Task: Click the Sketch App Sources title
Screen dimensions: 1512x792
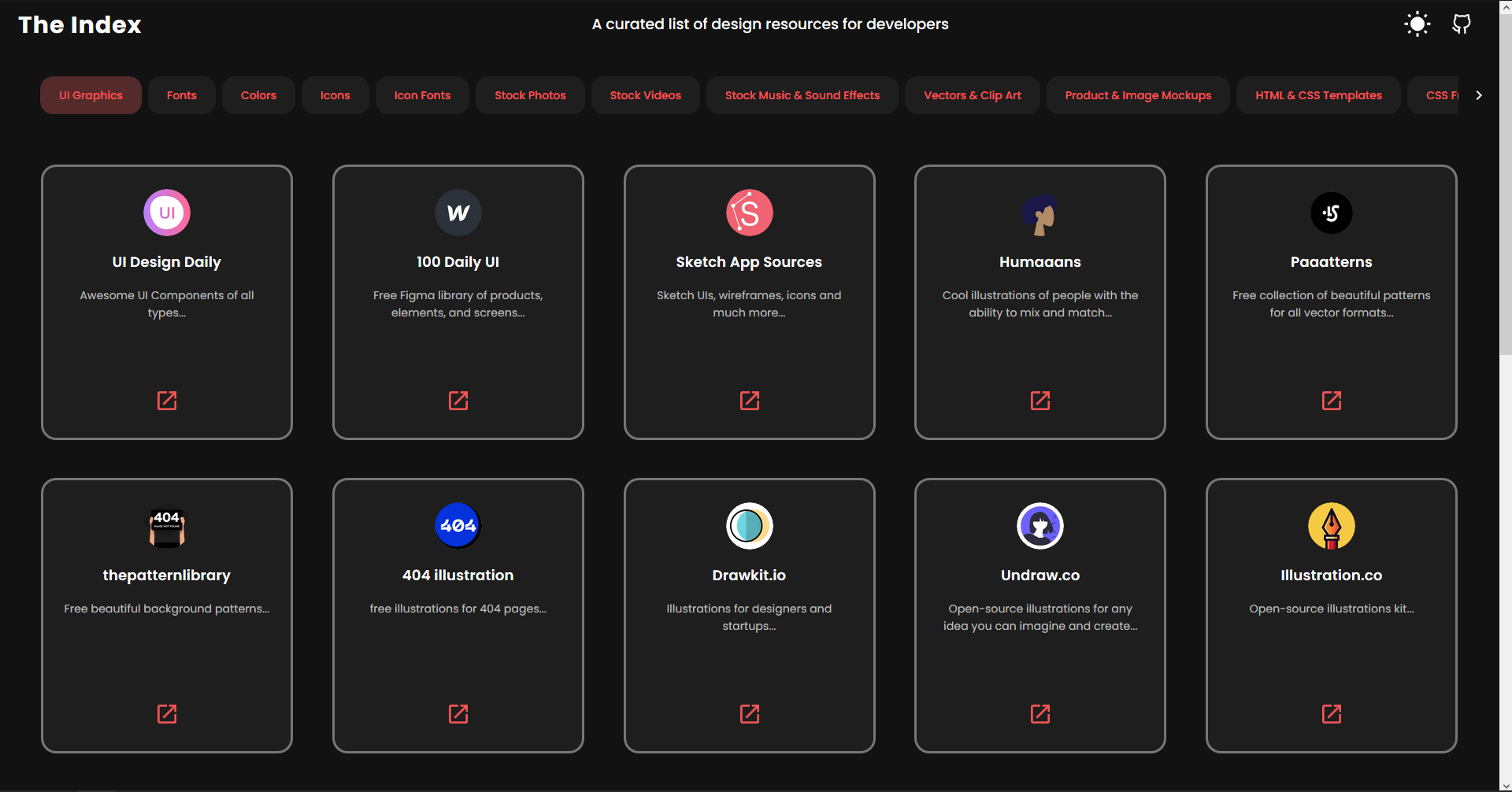Action: click(x=749, y=262)
